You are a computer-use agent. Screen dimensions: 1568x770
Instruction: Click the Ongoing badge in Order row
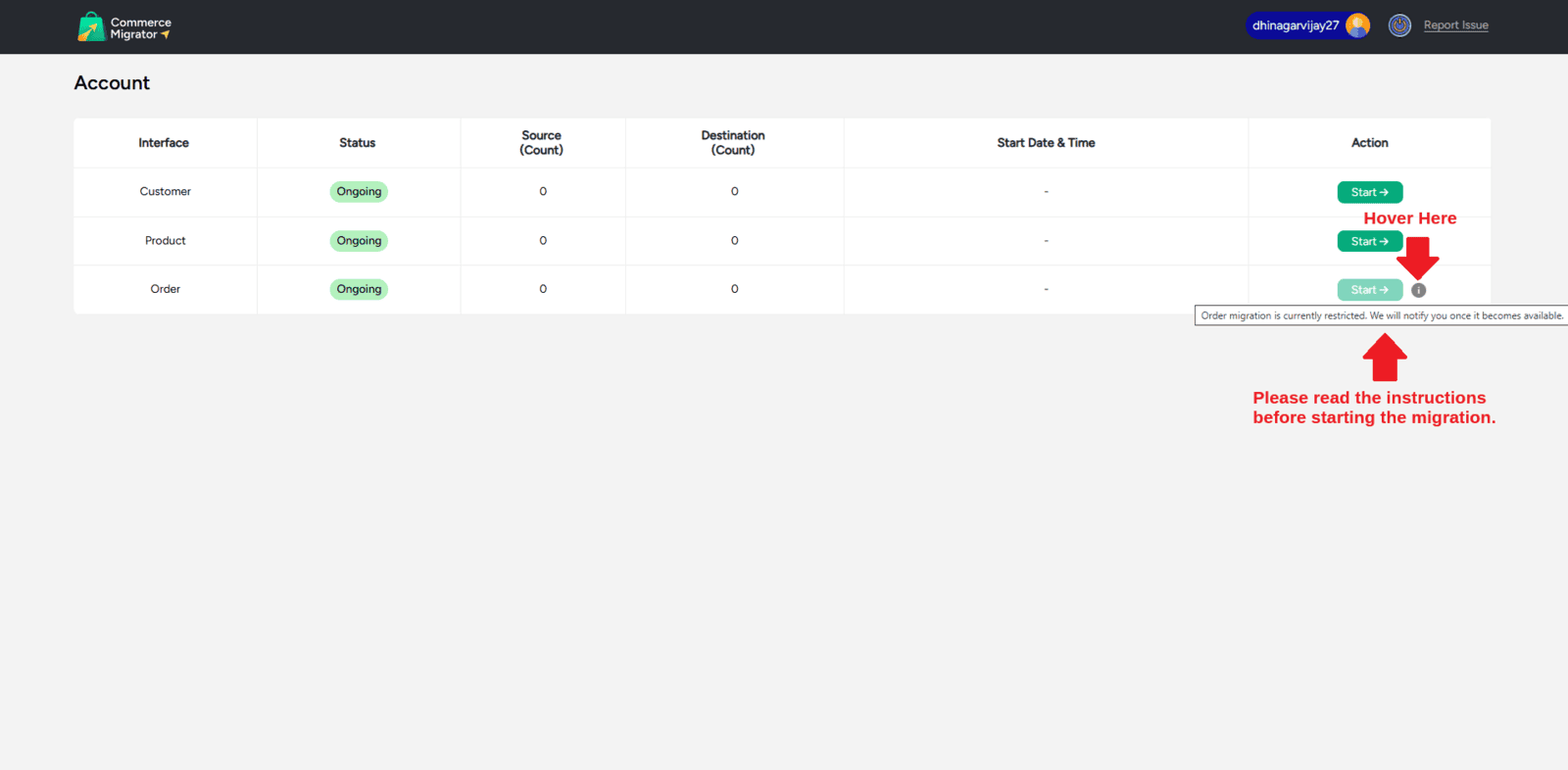[x=359, y=289]
